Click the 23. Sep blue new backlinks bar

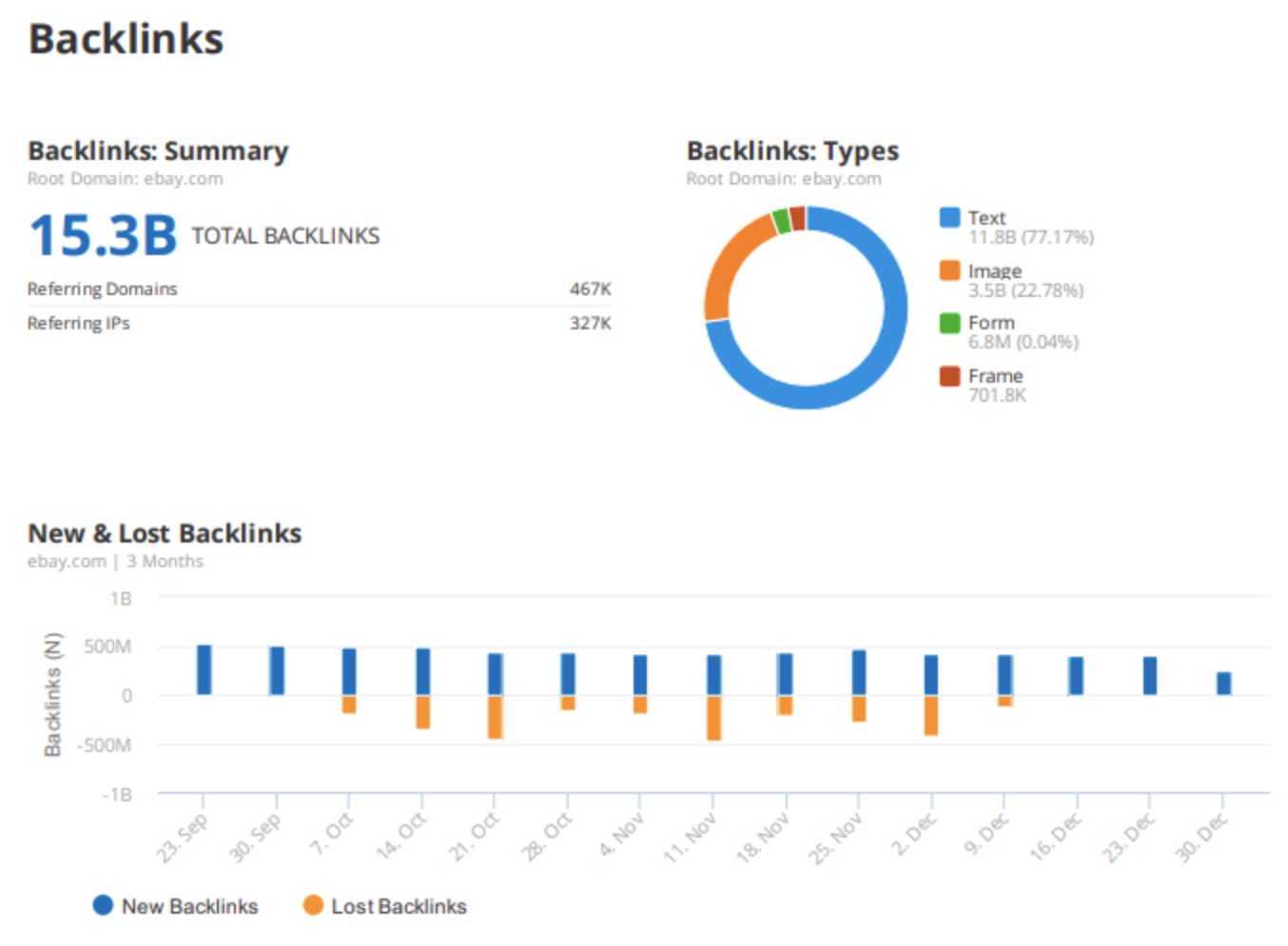click(204, 670)
